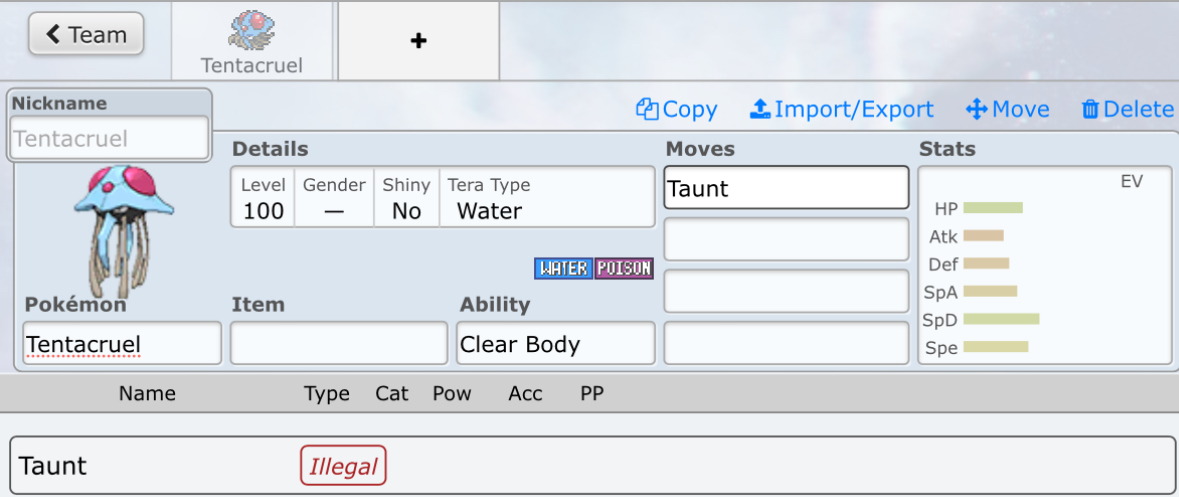The width and height of the screenshot is (1179, 497).
Task: Click the POISON type badge
Action: coord(624,268)
